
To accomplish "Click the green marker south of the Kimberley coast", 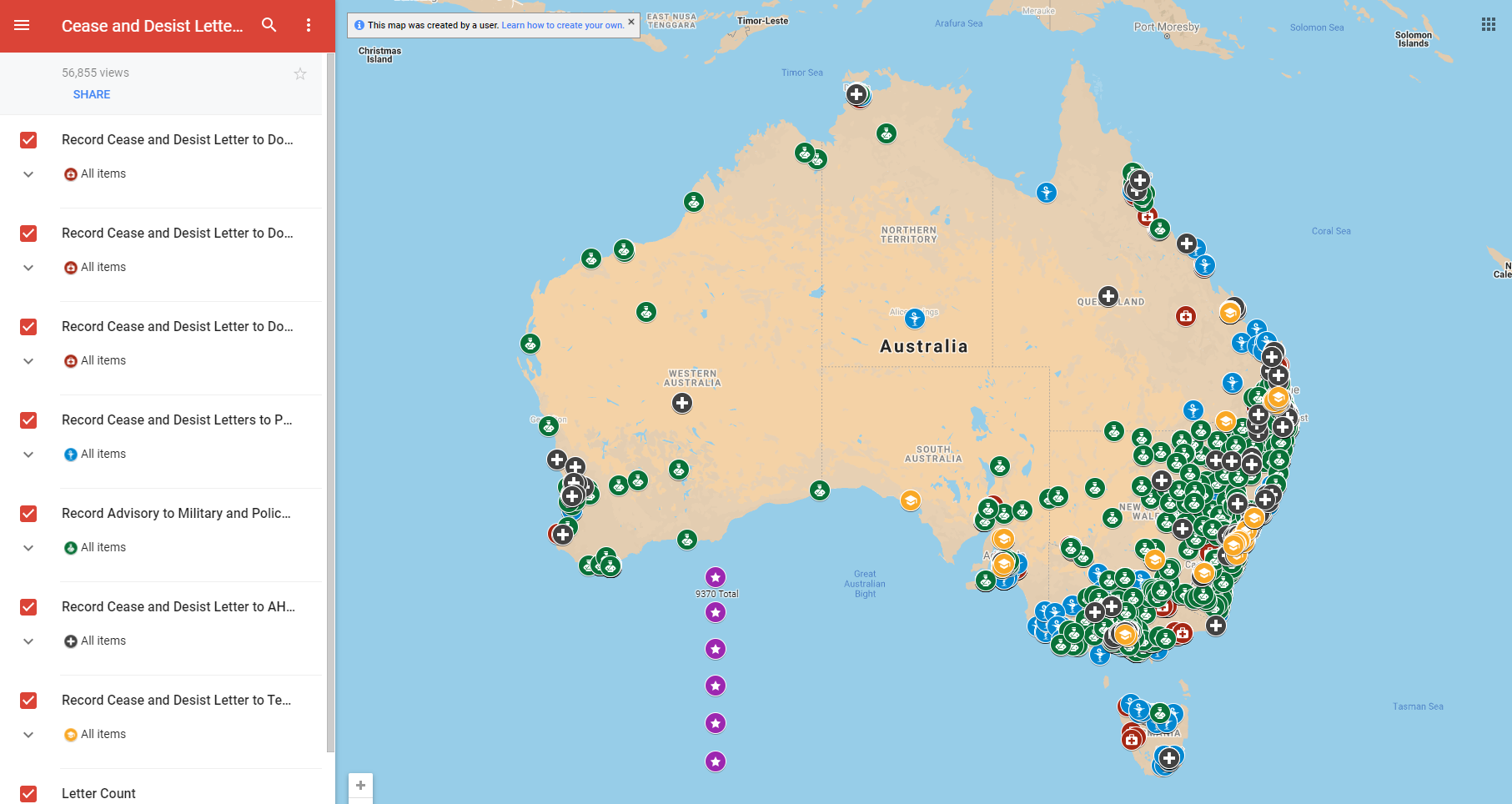I will pyautogui.click(x=694, y=202).
